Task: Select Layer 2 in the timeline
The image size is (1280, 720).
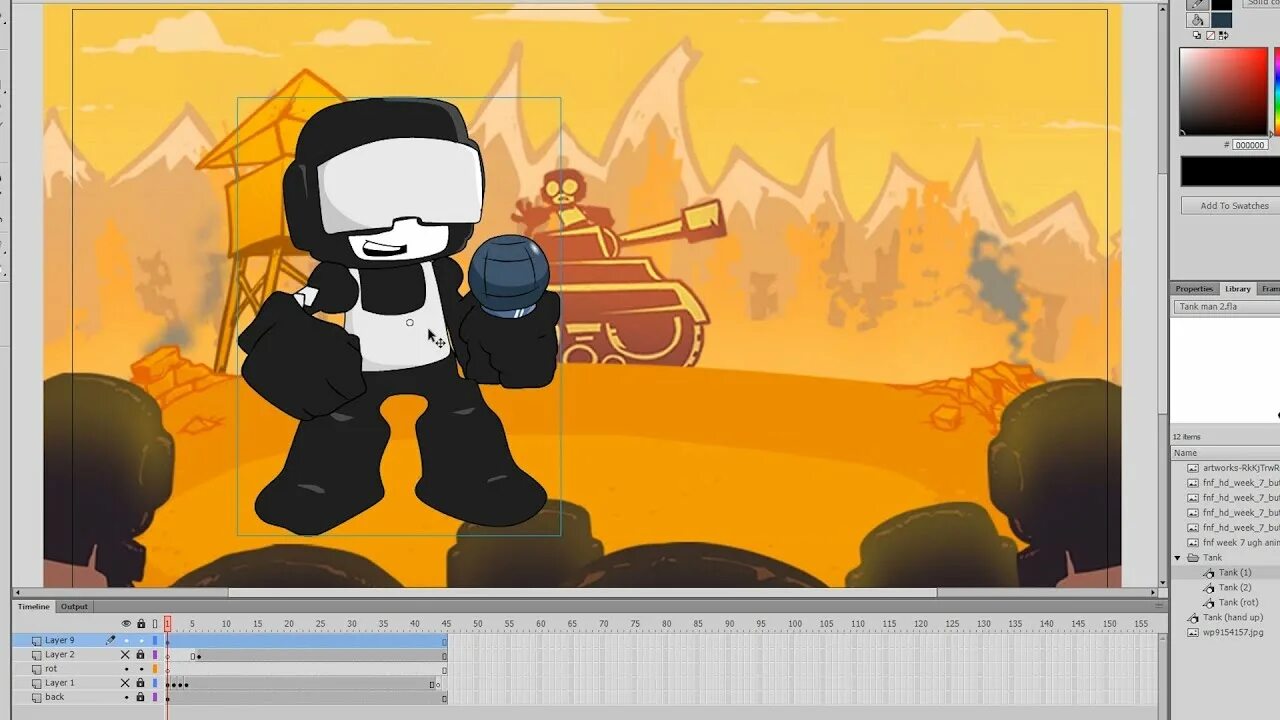Action: pos(59,654)
